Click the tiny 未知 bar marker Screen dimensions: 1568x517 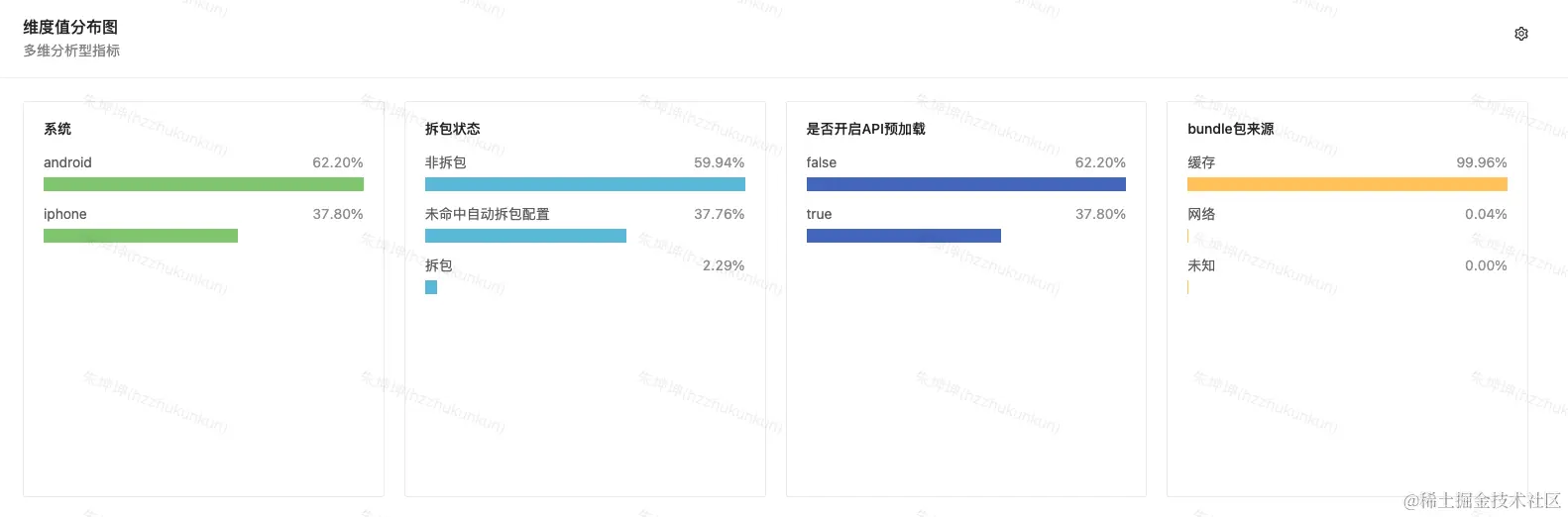(1188, 287)
